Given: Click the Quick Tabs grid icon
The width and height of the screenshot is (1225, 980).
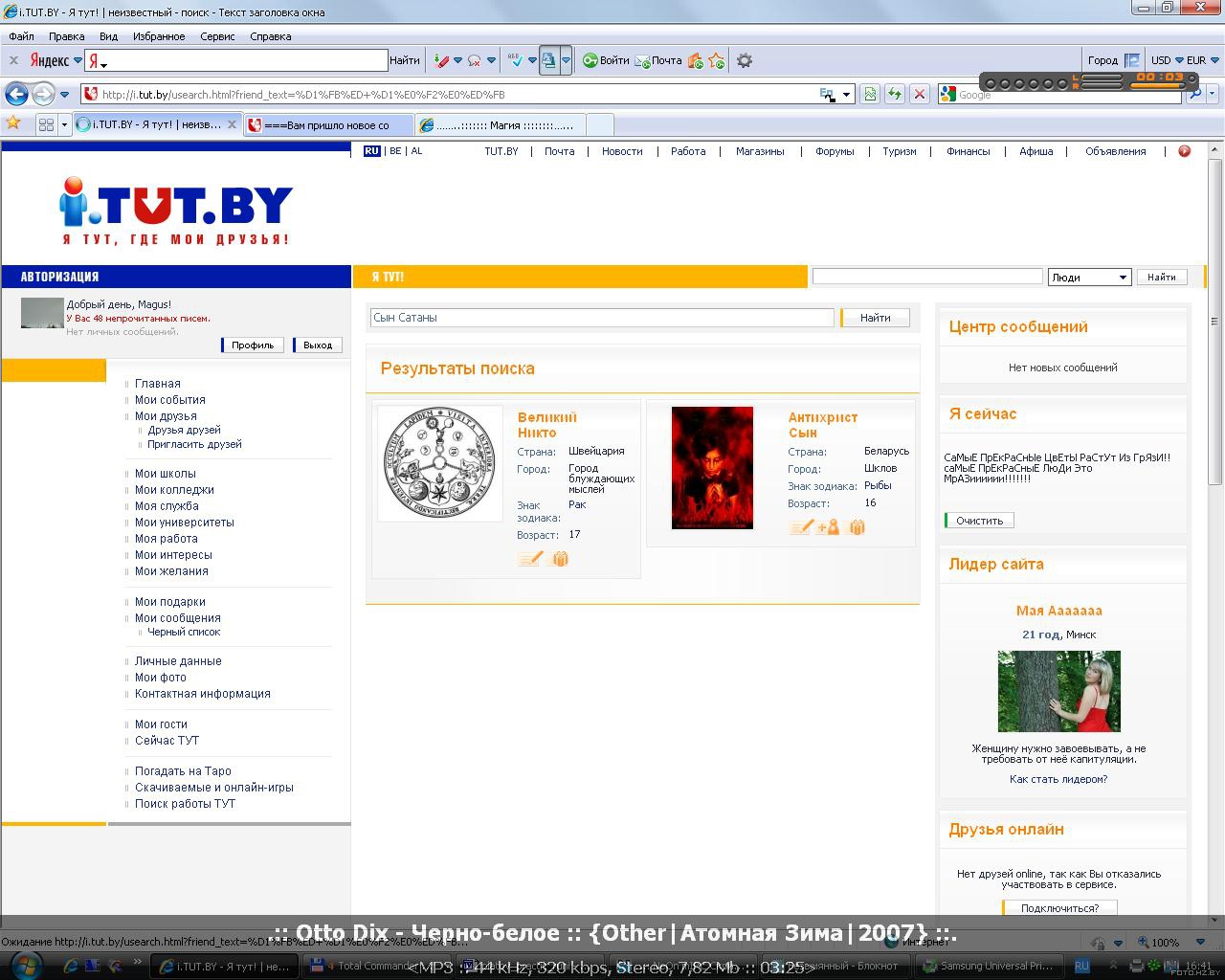Looking at the screenshot, I should pos(46,124).
